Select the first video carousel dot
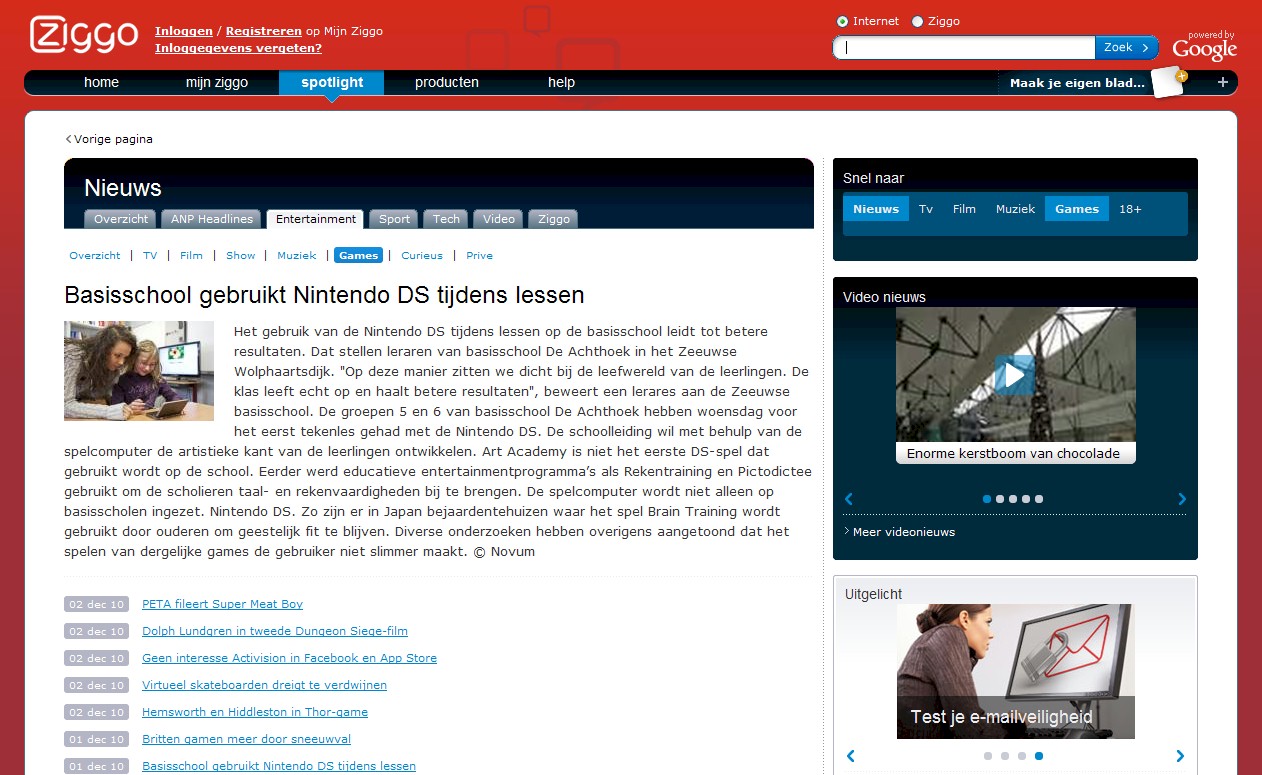Image resolution: width=1262 pixels, height=775 pixels. [987, 499]
